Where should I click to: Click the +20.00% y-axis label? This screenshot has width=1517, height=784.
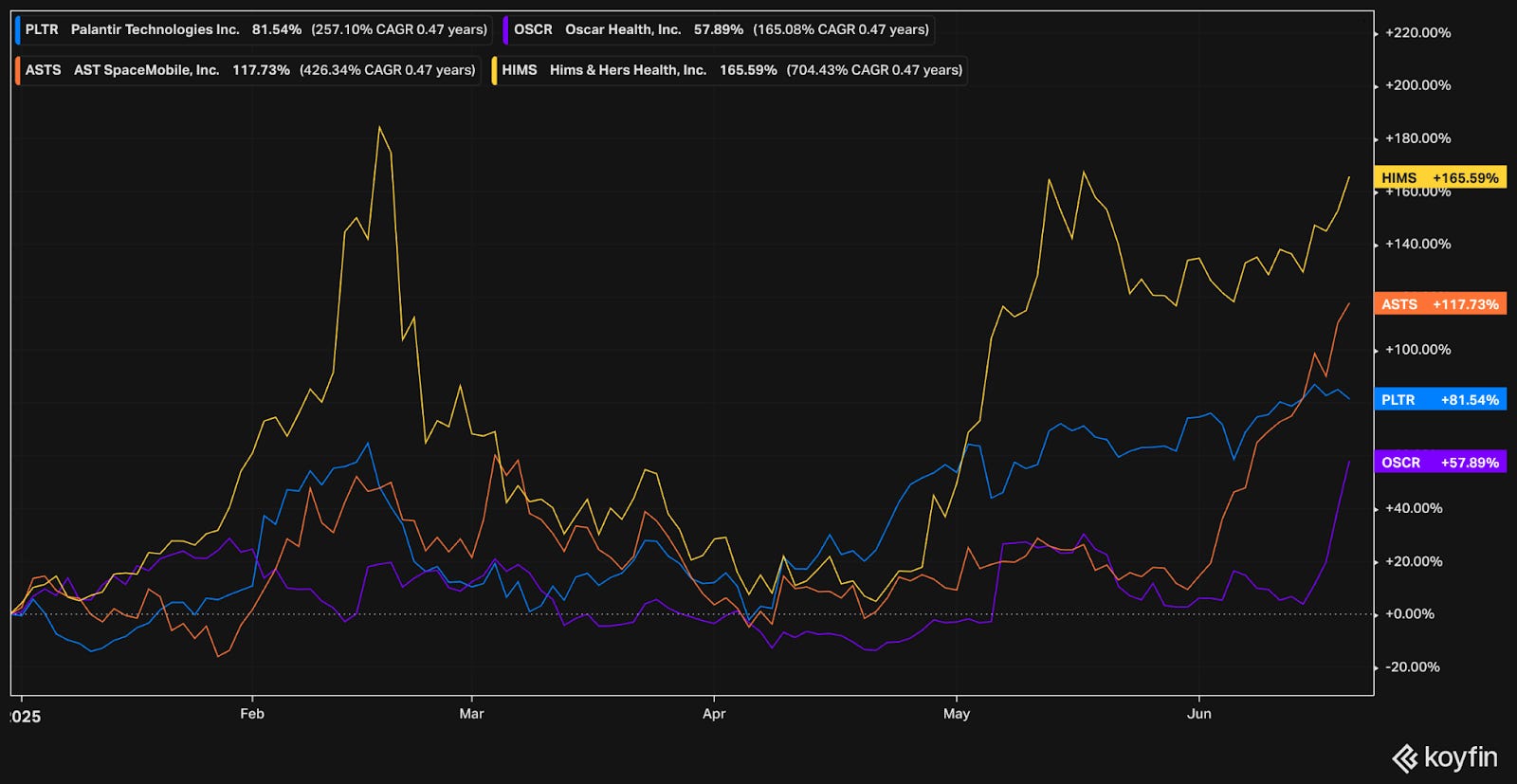[x=1414, y=561]
